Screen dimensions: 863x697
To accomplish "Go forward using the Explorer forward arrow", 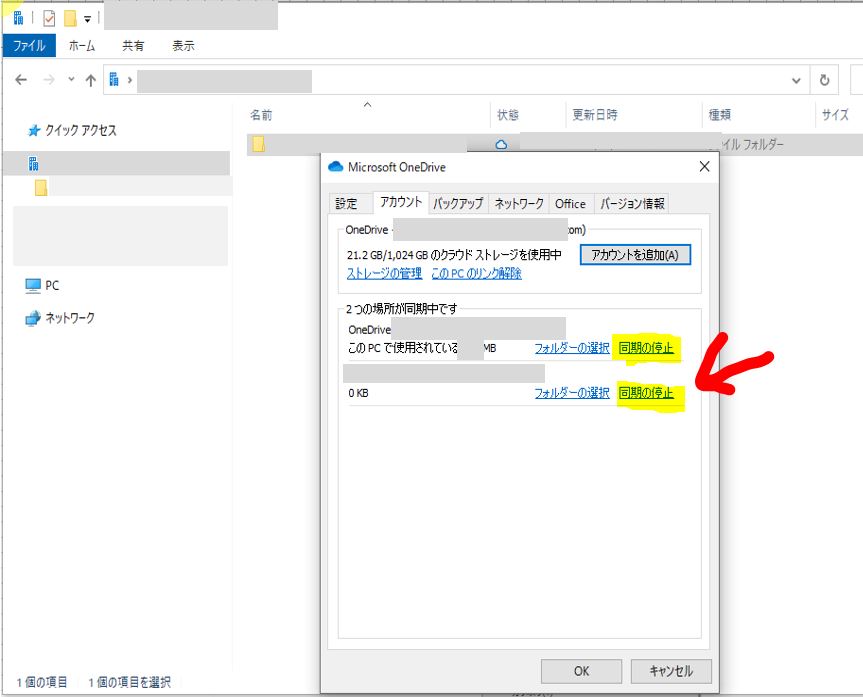I will [49, 80].
